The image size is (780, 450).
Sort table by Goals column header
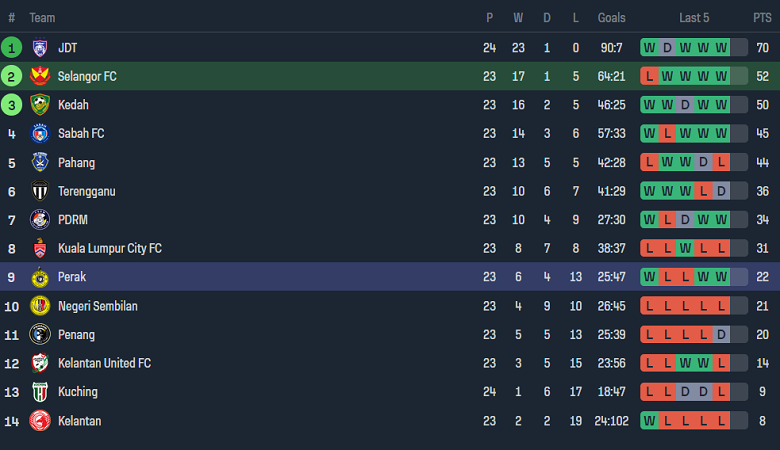[611, 18]
